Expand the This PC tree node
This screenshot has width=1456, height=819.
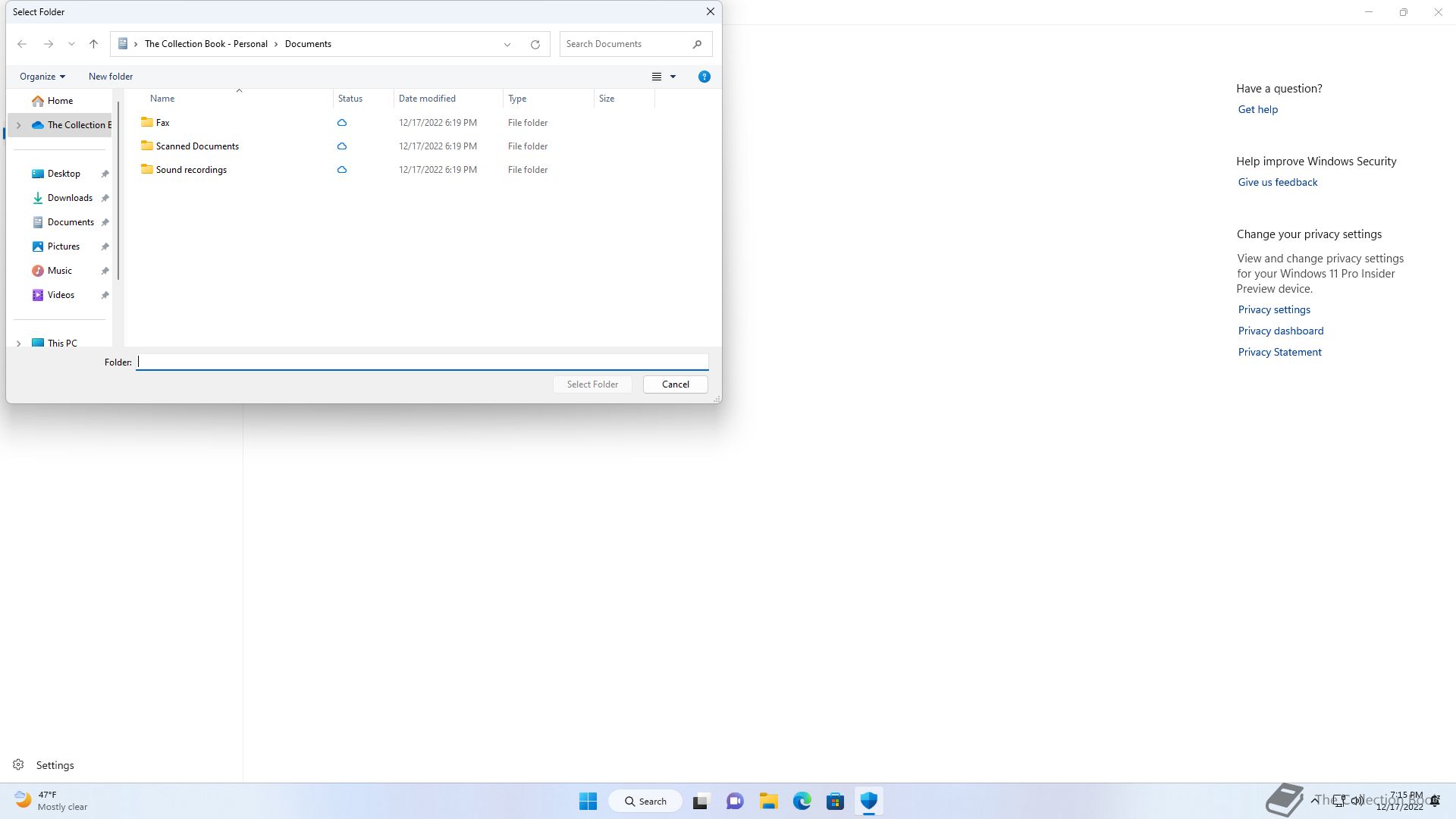(19, 344)
